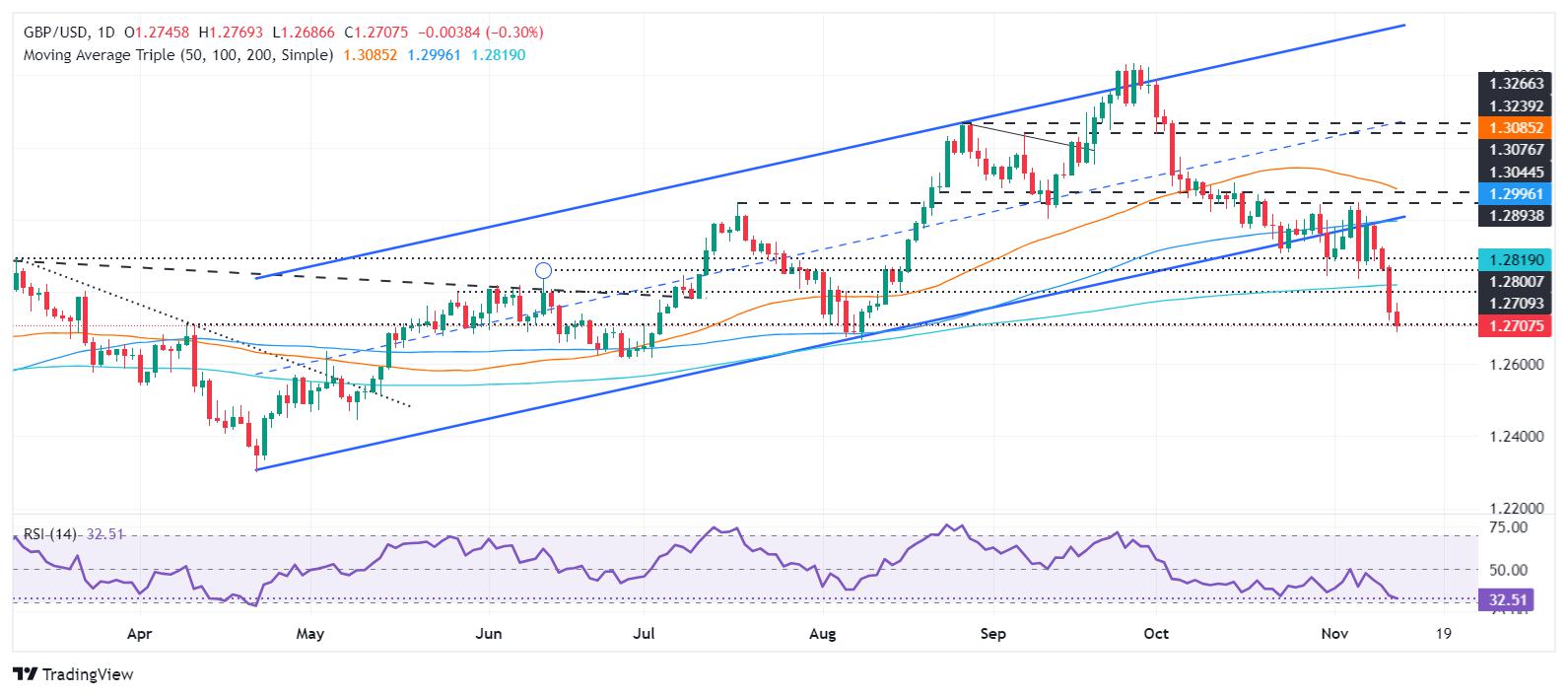The image size is (1568, 697).
Task: Click the RSI (14) indicator label
Action: [50, 534]
